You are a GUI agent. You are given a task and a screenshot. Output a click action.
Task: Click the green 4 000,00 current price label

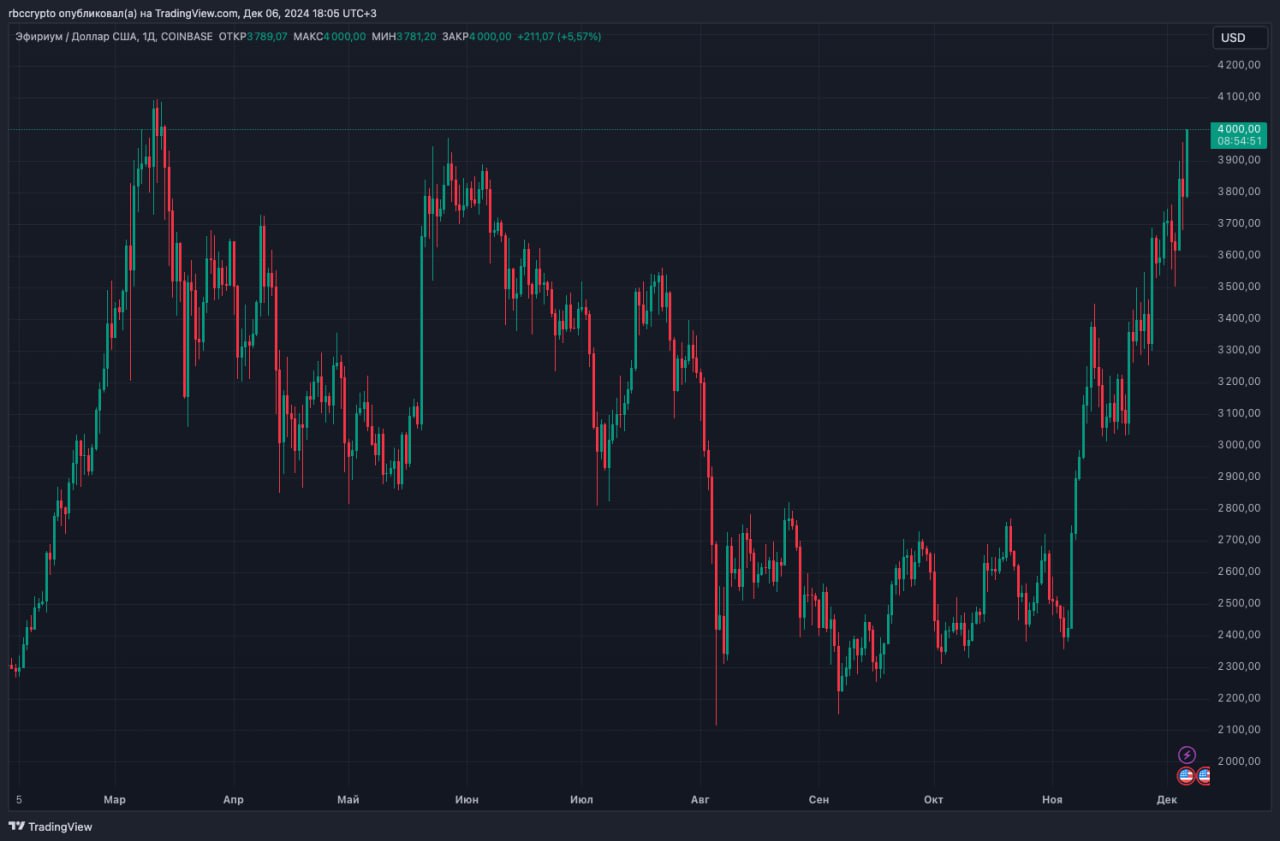(1238, 129)
